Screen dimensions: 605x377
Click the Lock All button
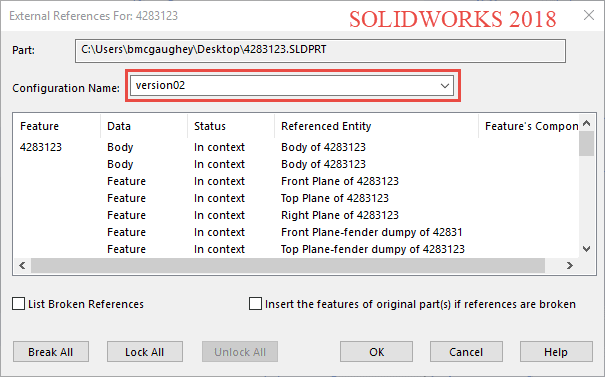pyautogui.click(x=145, y=352)
